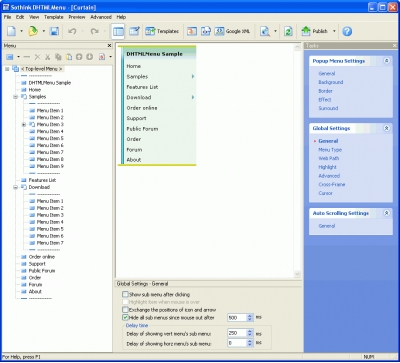
Task: Open Menu Type under Global Settings
Action: click(x=330, y=150)
